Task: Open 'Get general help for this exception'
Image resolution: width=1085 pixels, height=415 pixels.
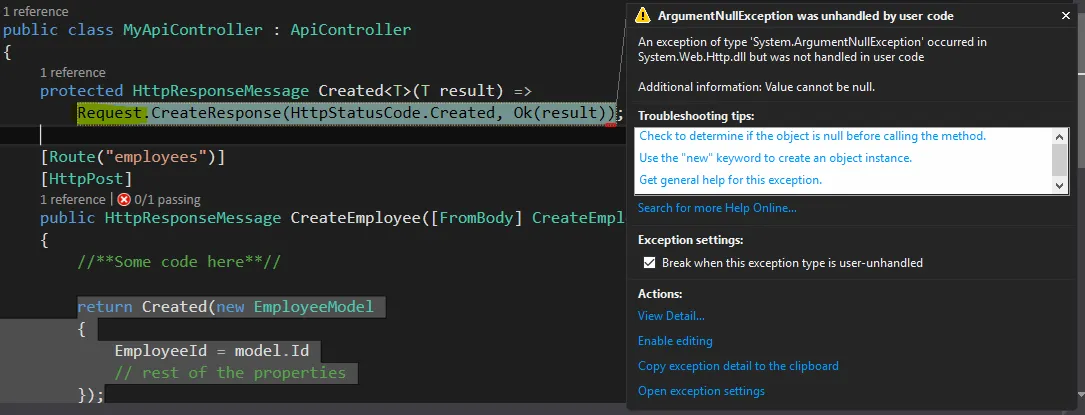Action: point(730,180)
